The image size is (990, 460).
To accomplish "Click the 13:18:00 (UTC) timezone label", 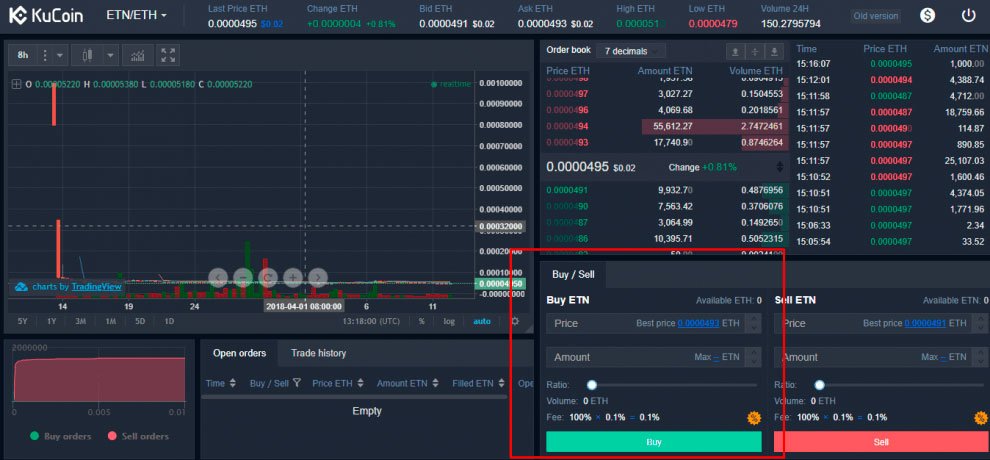I will point(371,321).
